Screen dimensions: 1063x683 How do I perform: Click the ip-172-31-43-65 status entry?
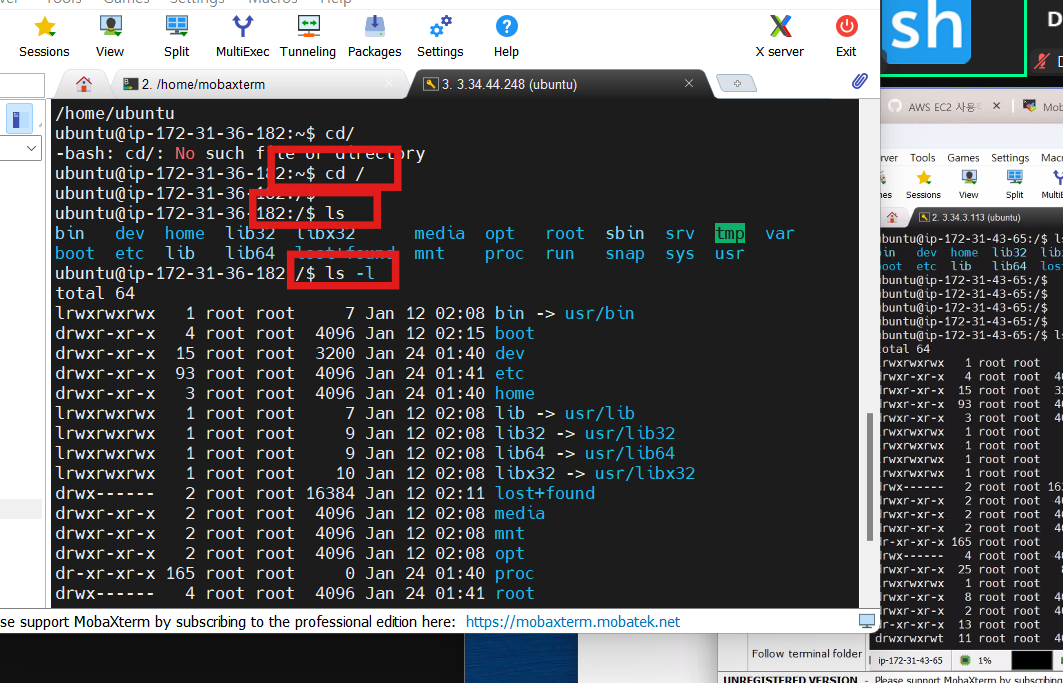coord(910,660)
